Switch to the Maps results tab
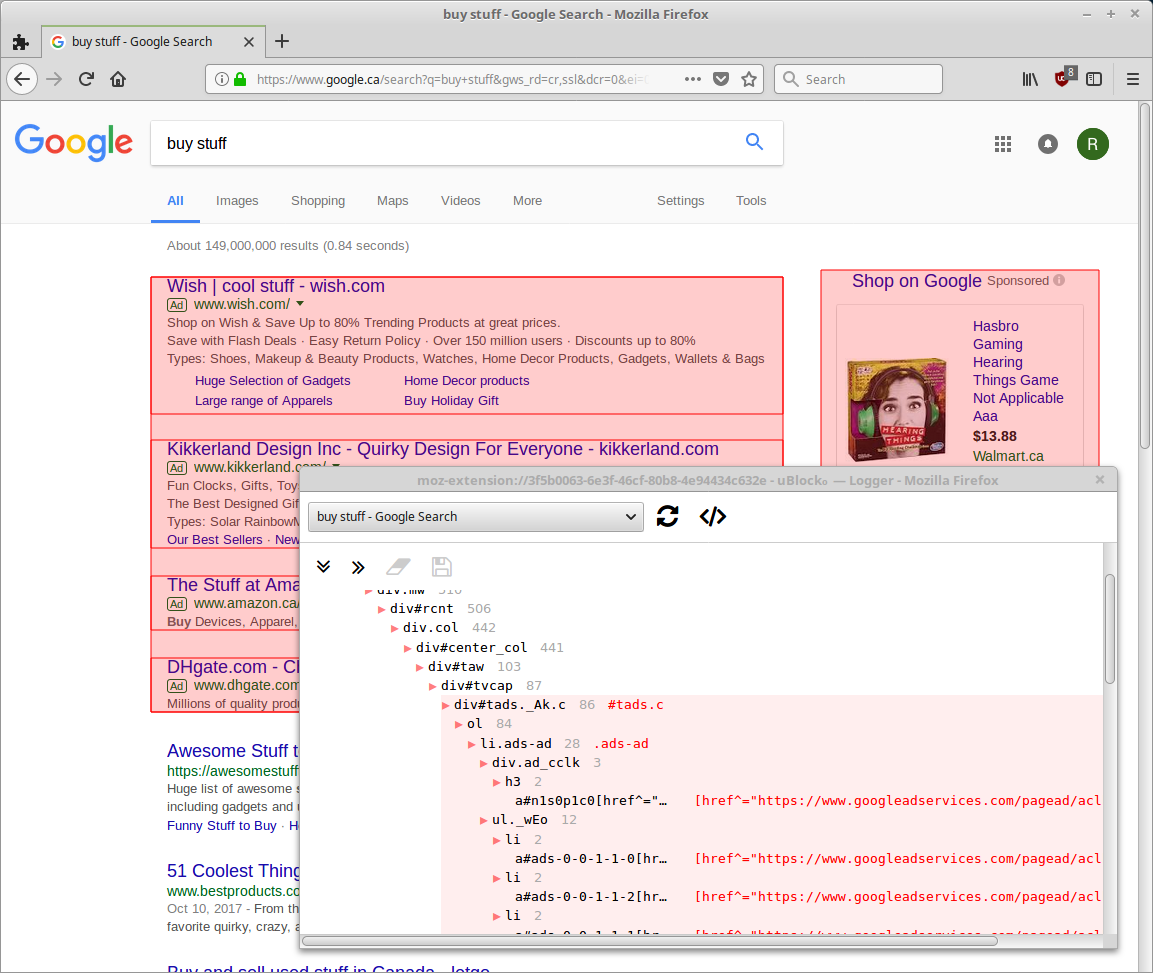 [x=393, y=201]
